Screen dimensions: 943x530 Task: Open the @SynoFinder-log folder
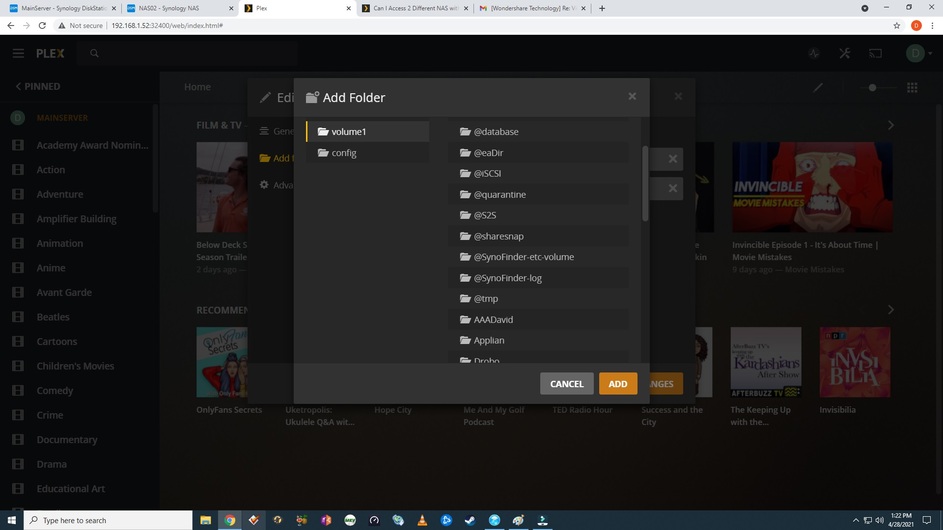click(x=538, y=278)
